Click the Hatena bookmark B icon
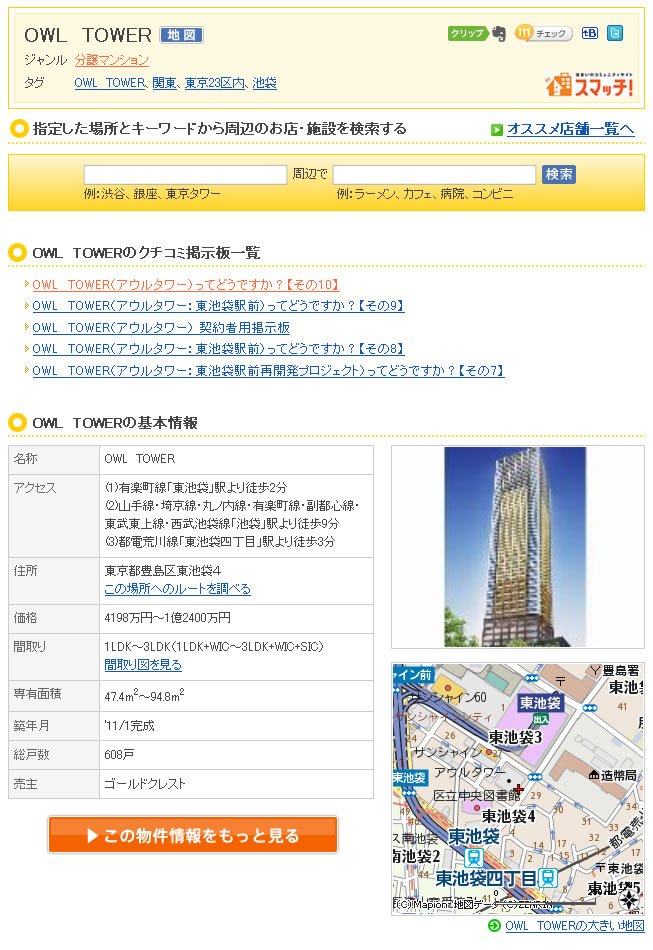 (x=589, y=33)
